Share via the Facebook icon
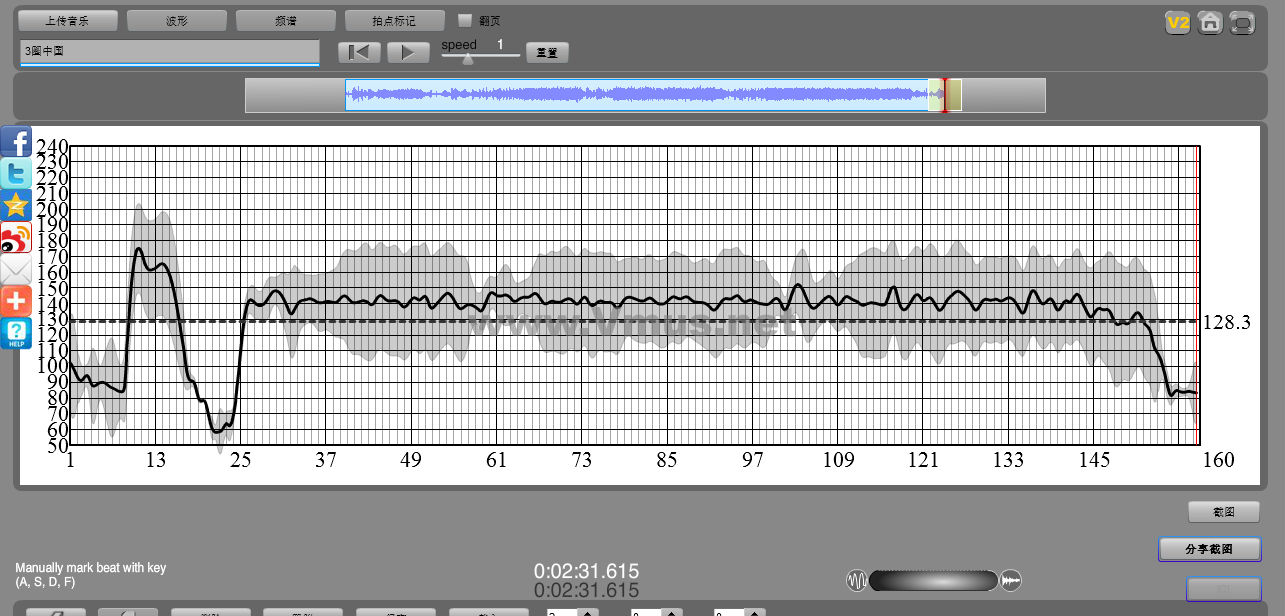This screenshot has width=1285, height=616. [x=16, y=141]
